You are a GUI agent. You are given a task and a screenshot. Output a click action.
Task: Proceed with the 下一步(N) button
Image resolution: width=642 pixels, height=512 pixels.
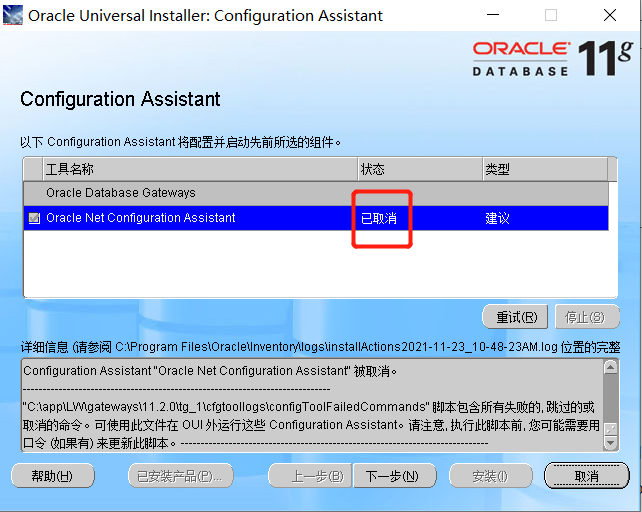click(x=395, y=476)
